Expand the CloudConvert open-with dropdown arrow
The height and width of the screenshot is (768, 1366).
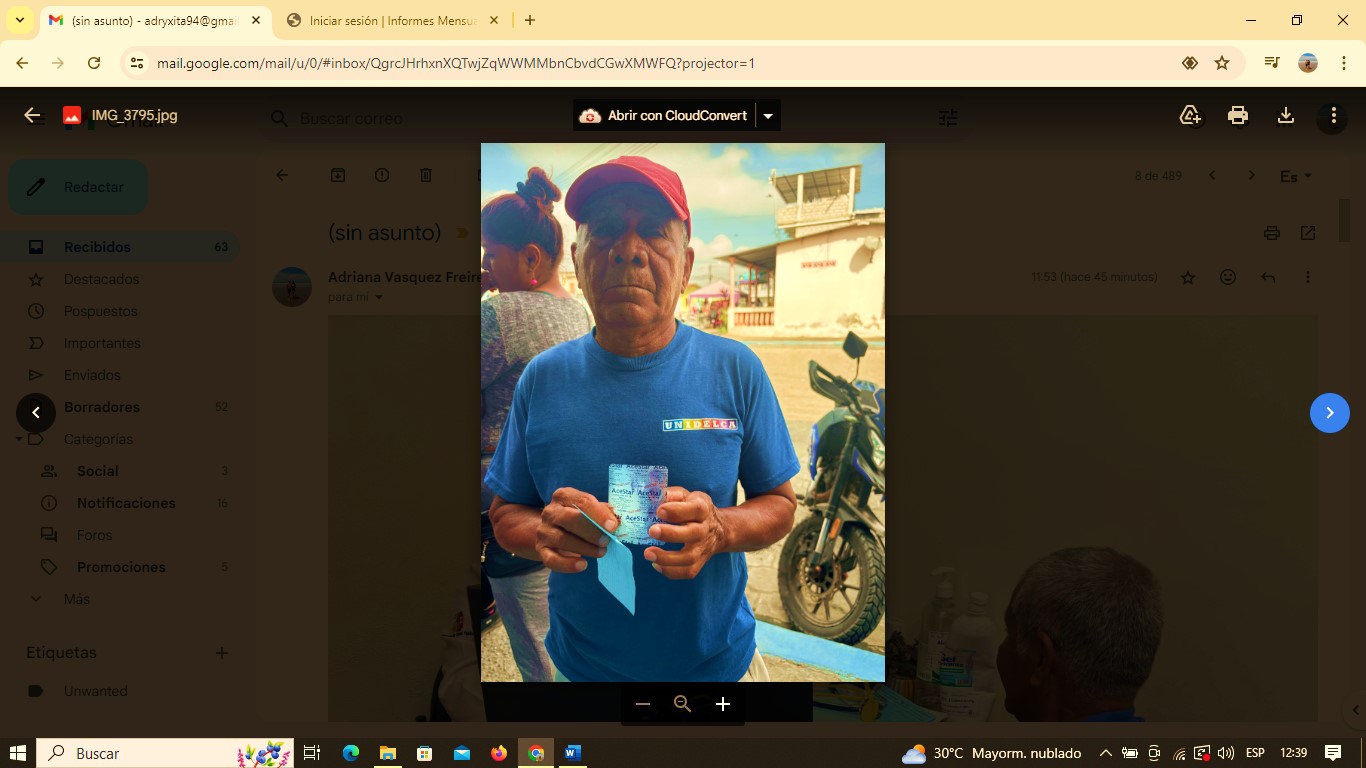pyautogui.click(x=768, y=116)
